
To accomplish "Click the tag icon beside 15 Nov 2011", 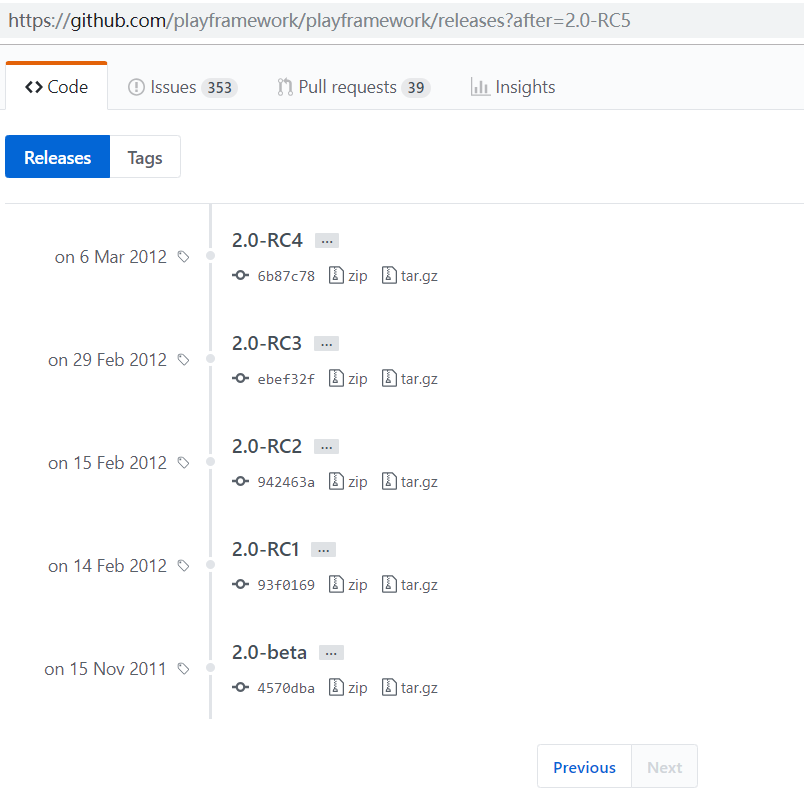I will (x=184, y=669).
